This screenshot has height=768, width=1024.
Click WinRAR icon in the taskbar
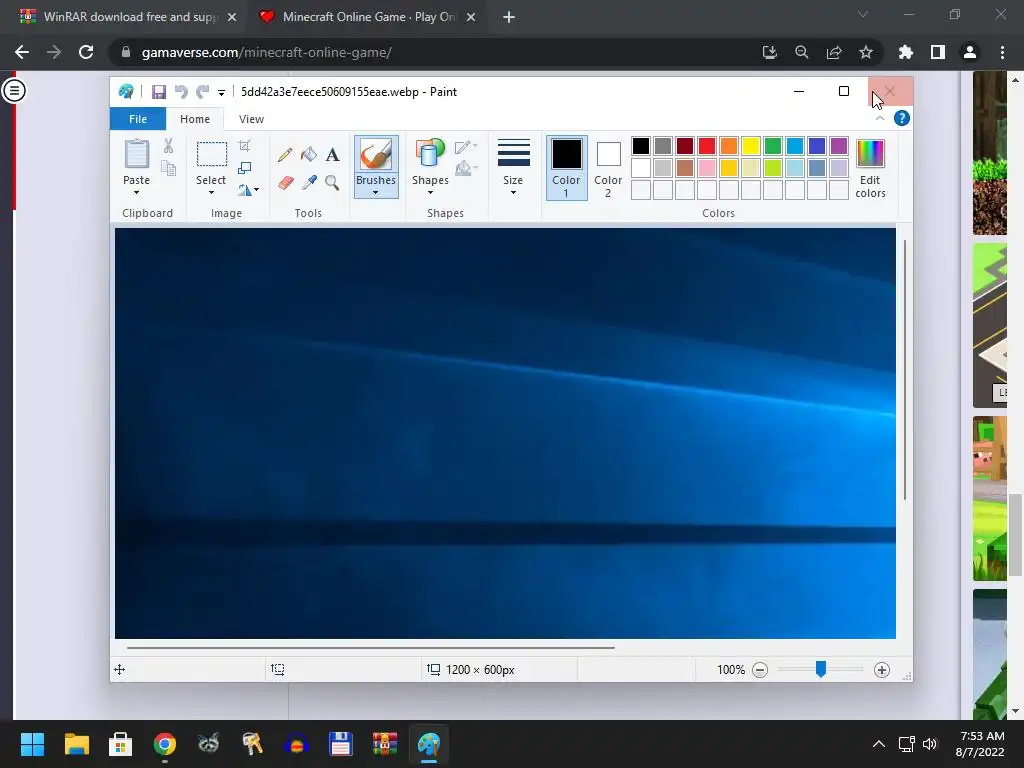click(x=385, y=744)
